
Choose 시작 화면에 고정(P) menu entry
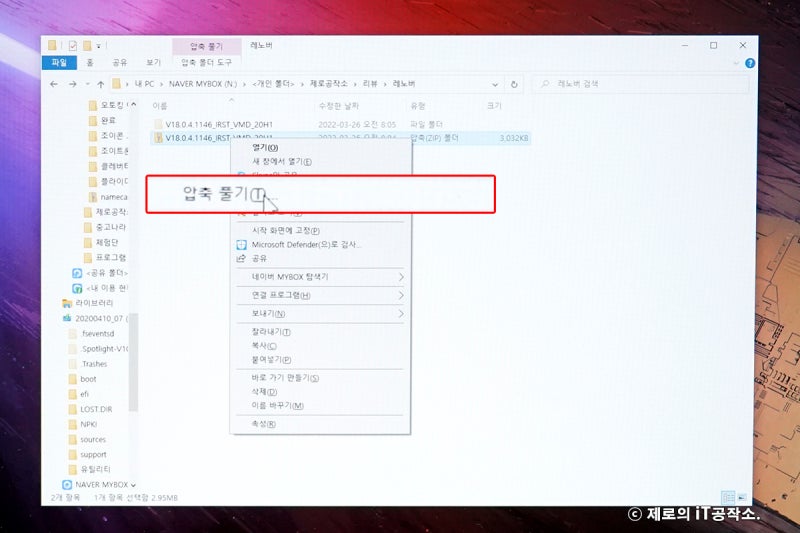click(286, 231)
